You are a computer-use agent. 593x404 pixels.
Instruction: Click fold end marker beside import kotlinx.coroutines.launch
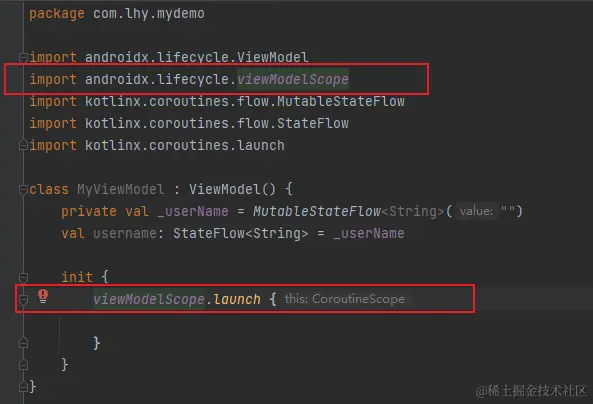point(23,145)
